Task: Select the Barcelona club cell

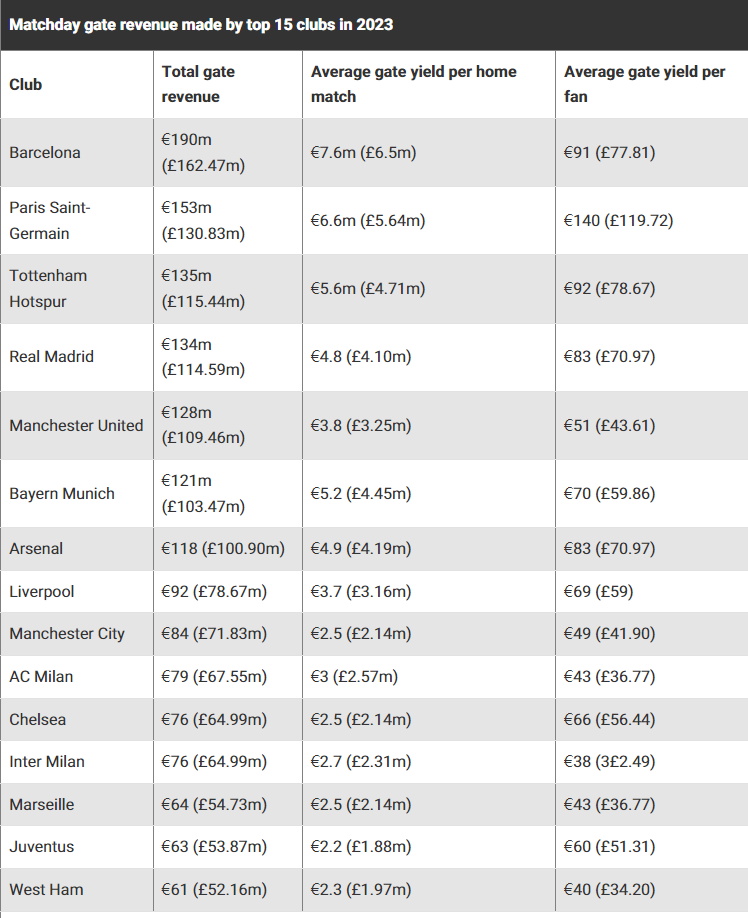Action: tap(45, 153)
